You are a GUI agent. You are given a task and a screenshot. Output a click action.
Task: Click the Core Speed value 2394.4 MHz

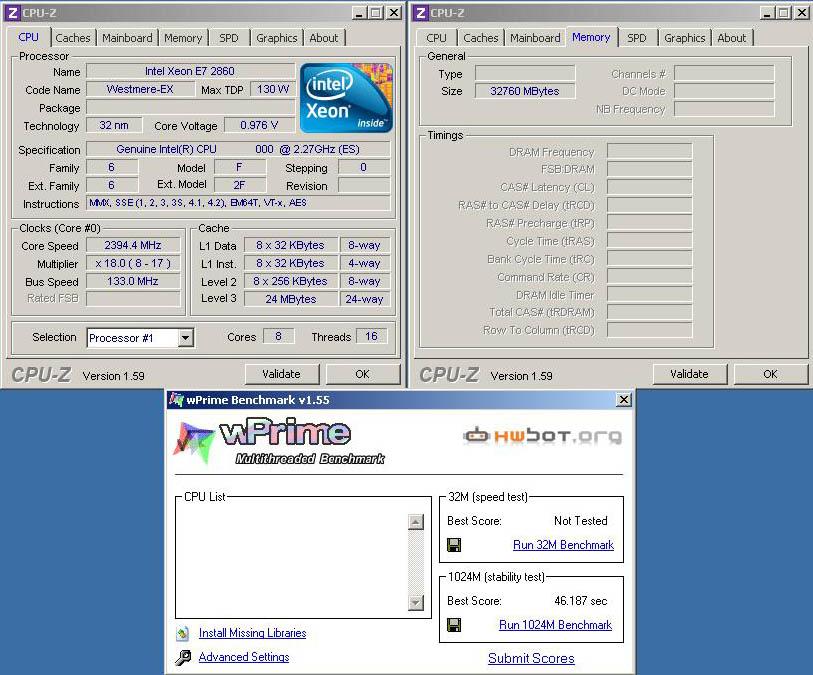[x=133, y=245]
